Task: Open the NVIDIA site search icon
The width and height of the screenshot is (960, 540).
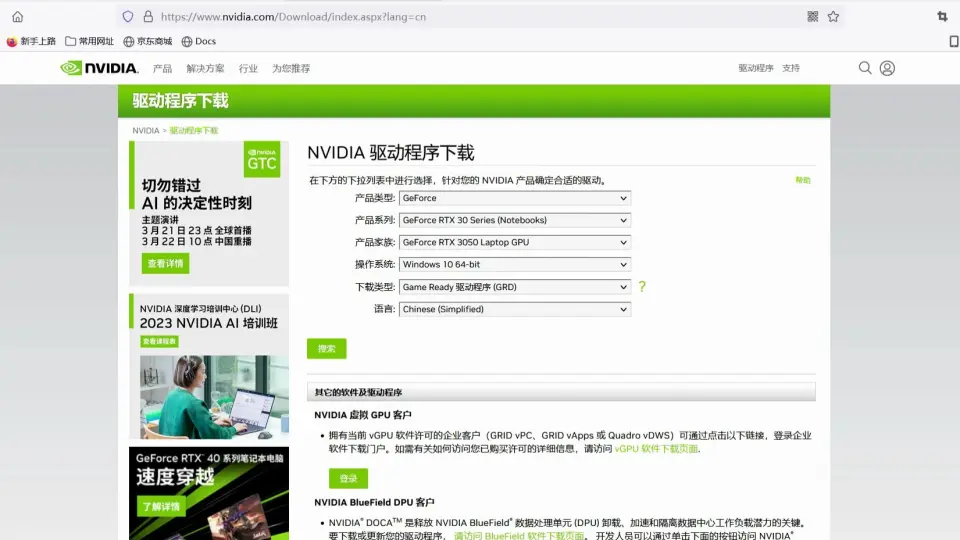Action: click(x=864, y=68)
